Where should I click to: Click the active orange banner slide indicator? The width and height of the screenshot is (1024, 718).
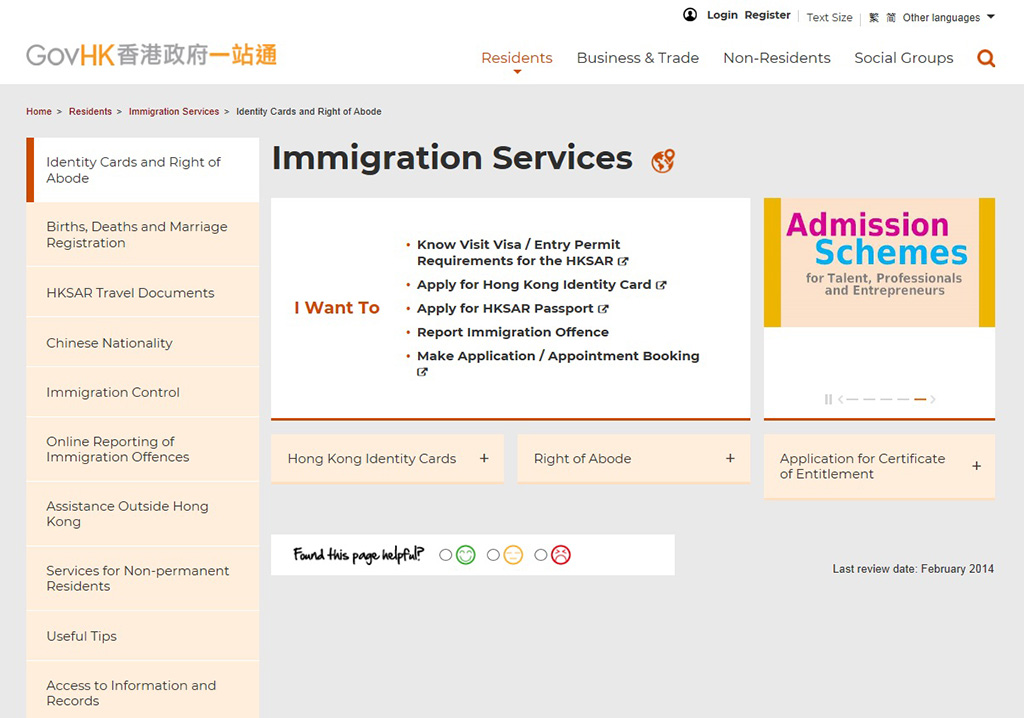click(920, 399)
